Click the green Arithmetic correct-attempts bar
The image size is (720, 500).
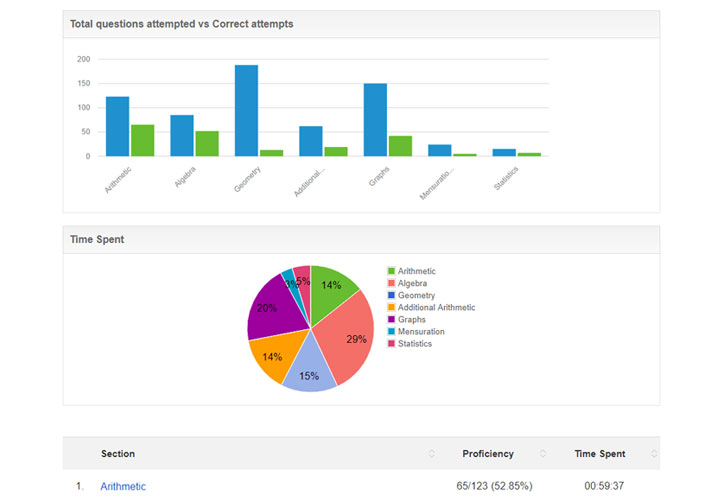[x=142, y=140]
